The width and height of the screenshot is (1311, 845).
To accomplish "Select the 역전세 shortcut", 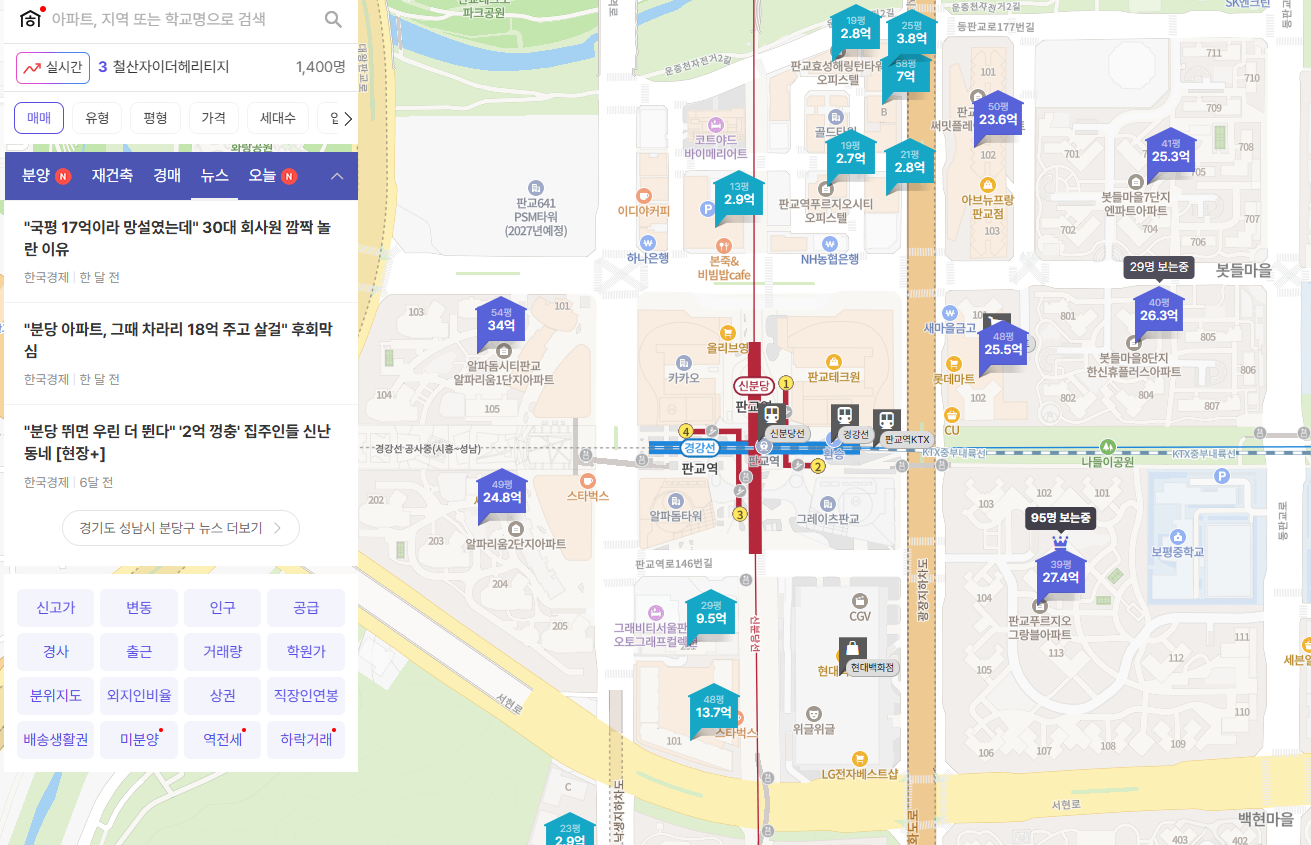I will (x=223, y=740).
